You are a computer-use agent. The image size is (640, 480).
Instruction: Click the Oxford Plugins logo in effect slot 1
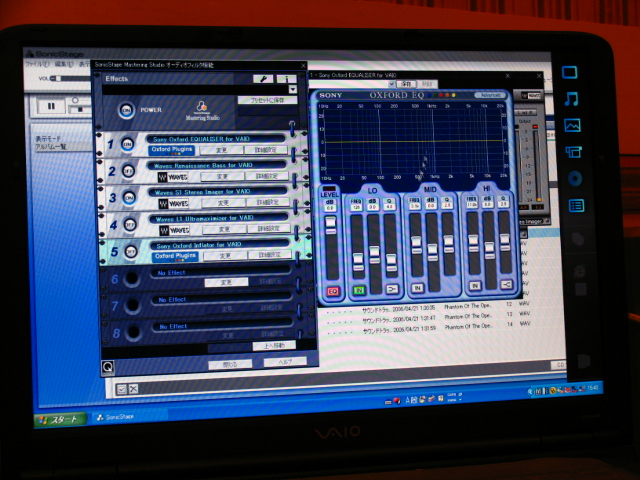pos(171,150)
